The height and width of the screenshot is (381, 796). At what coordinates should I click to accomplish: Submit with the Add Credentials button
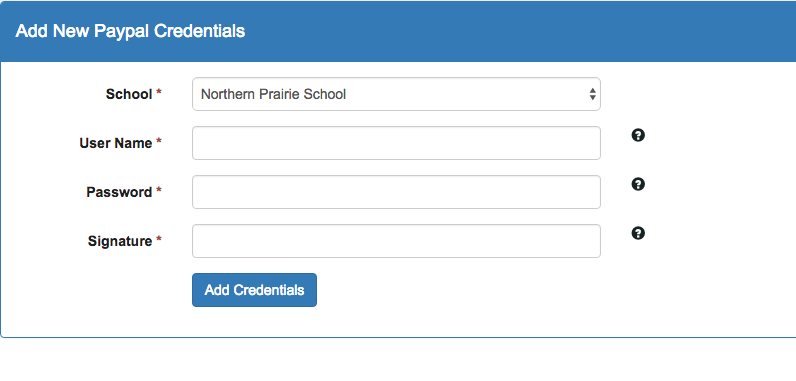coord(254,290)
